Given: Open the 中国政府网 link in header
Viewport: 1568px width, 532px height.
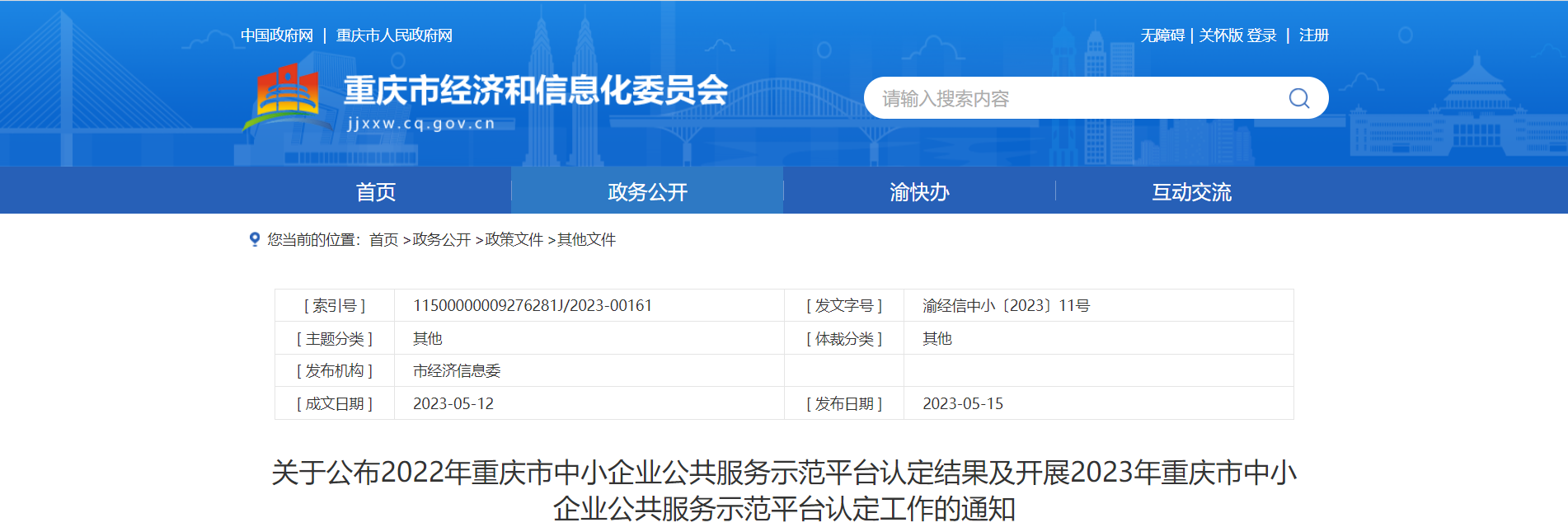Looking at the screenshot, I should tap(277, 35).
